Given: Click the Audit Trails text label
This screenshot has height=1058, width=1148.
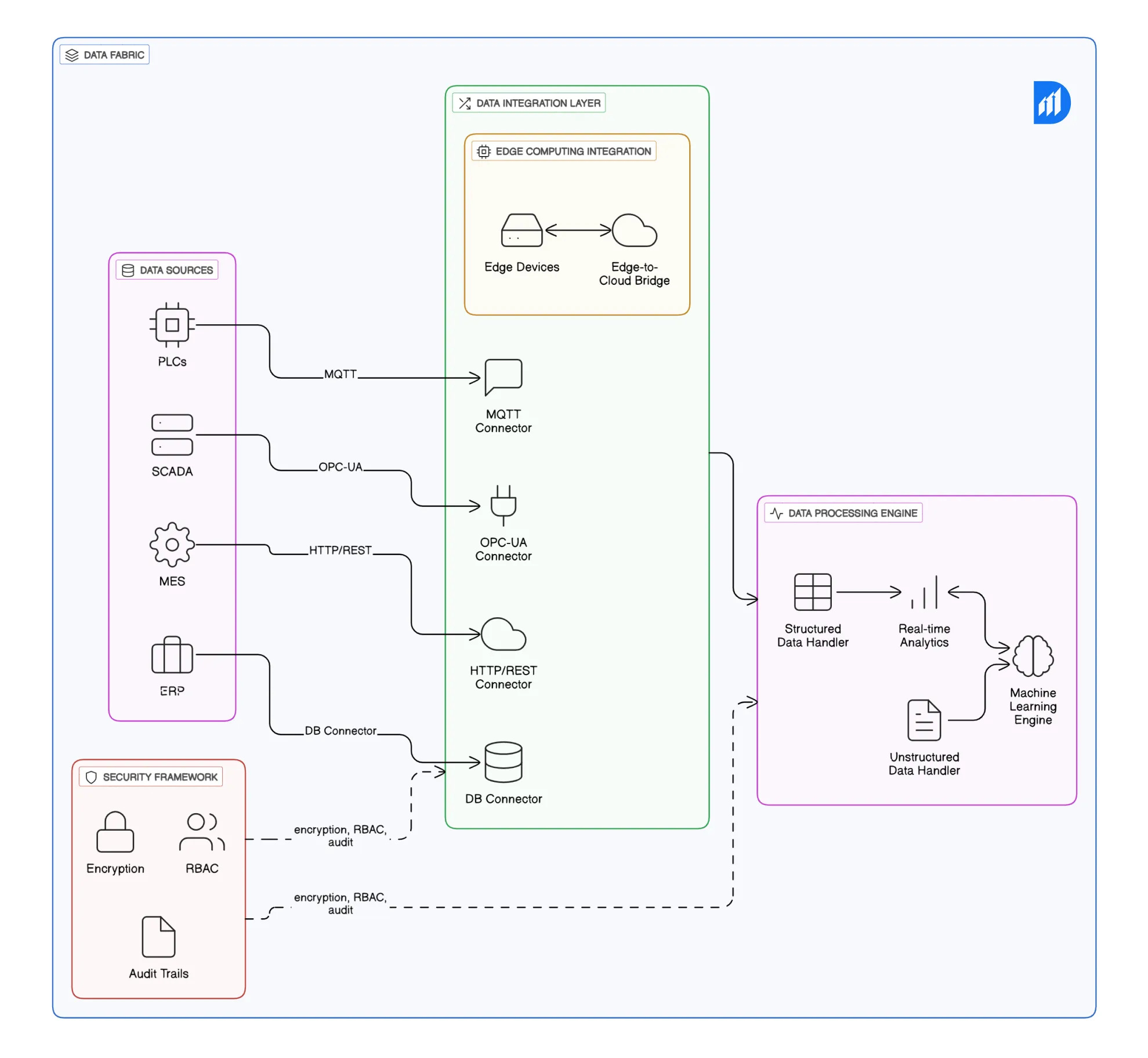Looking at the screenshot, I should click(158, 973).
